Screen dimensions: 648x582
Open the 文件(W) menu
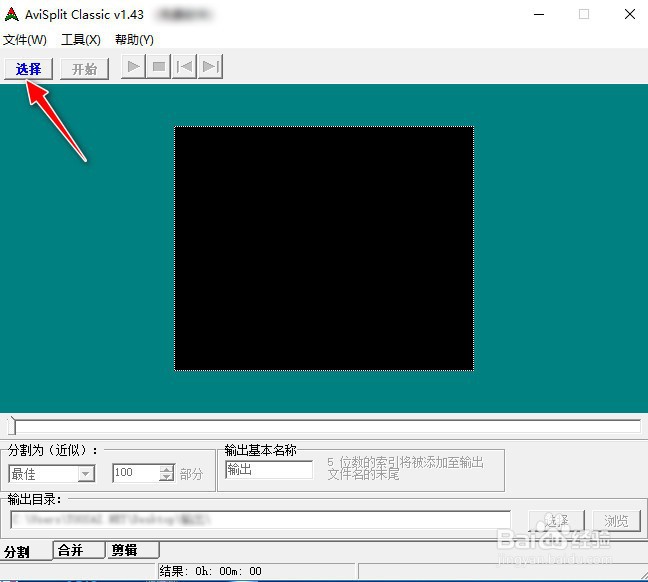(25, 40)
